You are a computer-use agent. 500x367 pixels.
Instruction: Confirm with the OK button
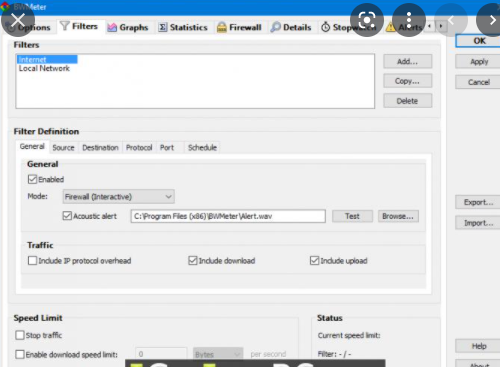click(479, 41)
